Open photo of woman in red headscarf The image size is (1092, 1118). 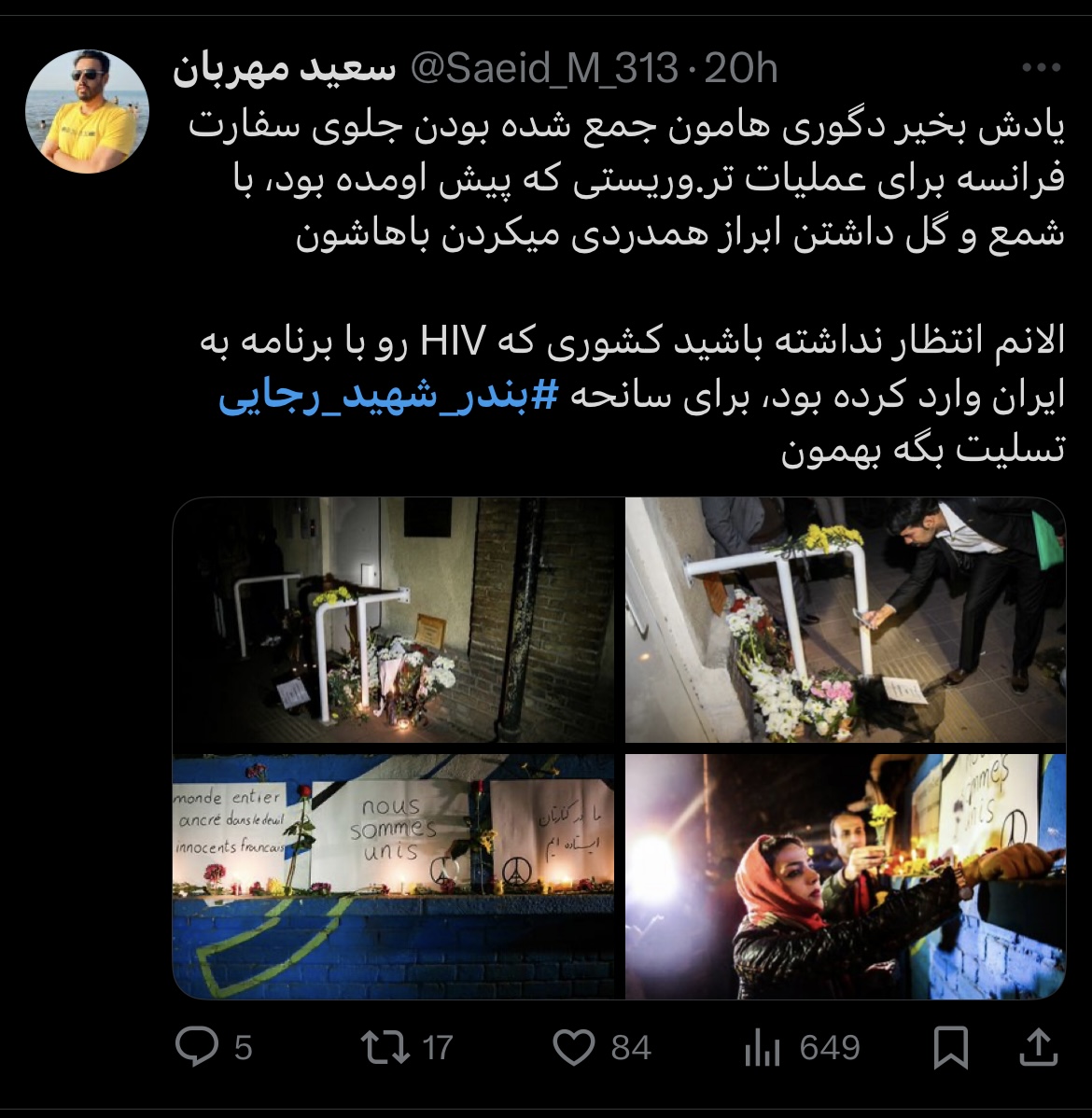(846, 876)
